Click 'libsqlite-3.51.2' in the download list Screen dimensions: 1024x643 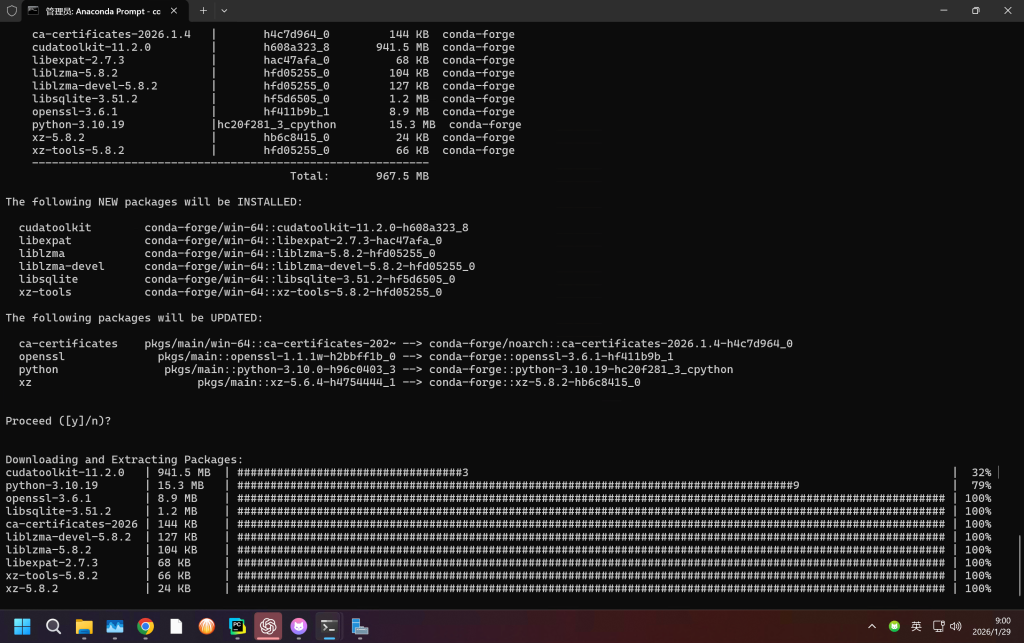pyautogui.click(x=58, y=511)
